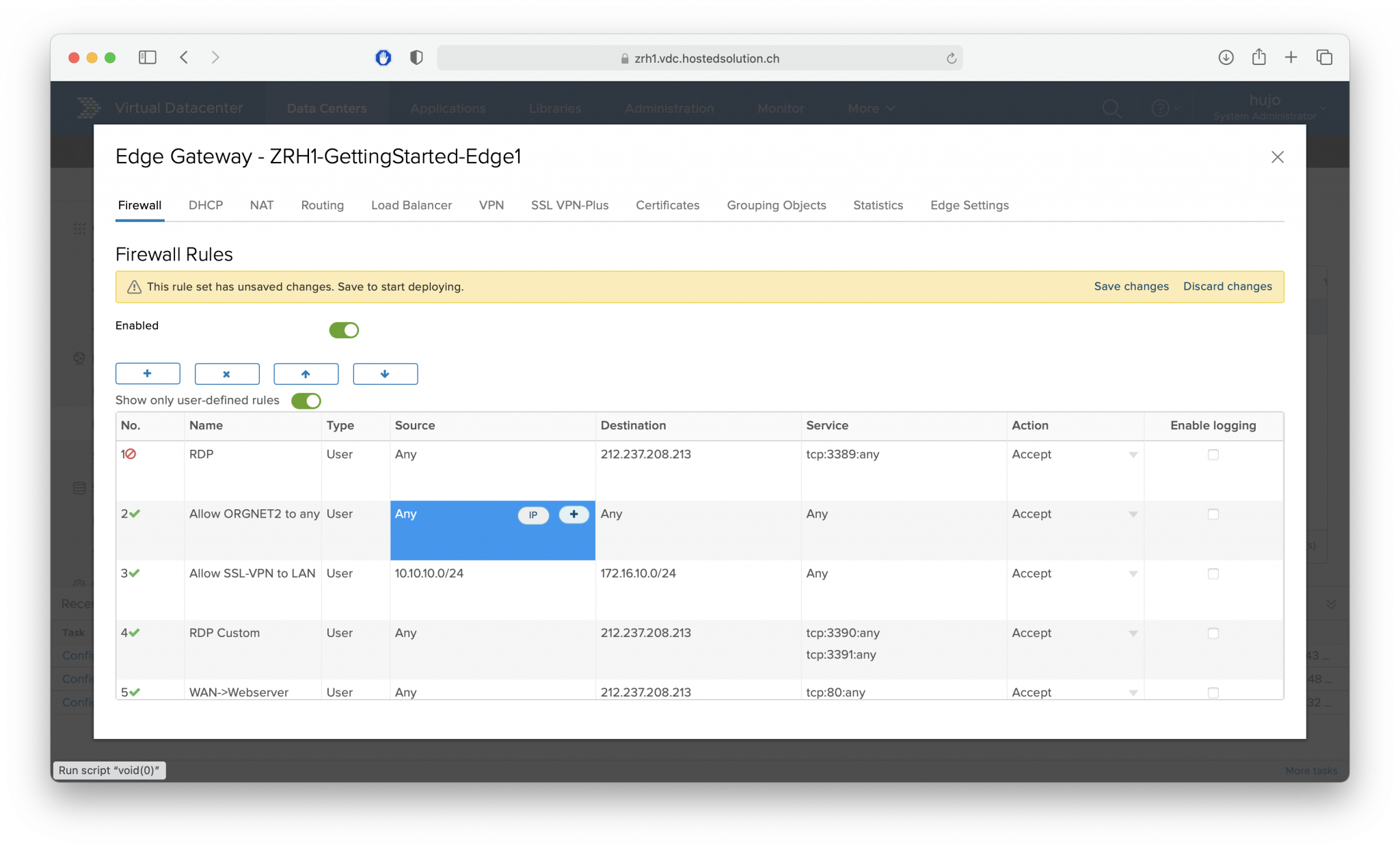
Task: Enable logging for RDP Custom rule
Action: pos(1213,633)
